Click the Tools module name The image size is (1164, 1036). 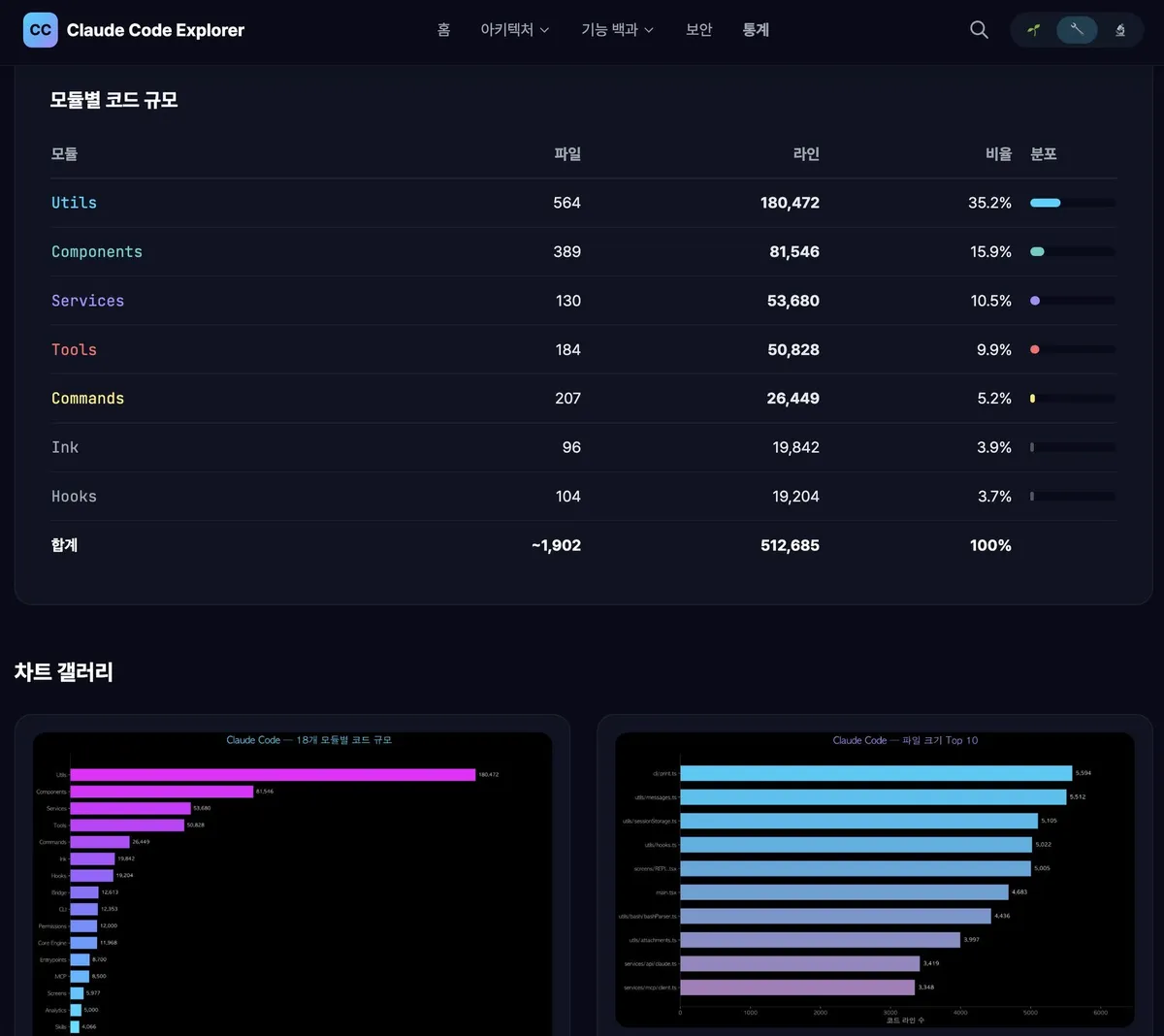[74, 349]
